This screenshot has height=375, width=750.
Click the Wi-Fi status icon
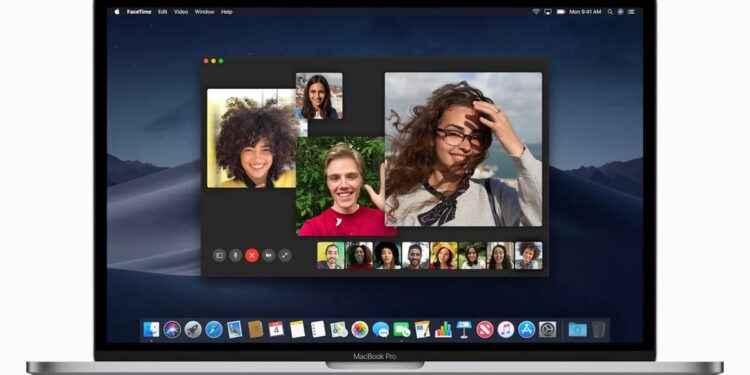(x=536, y=12)
